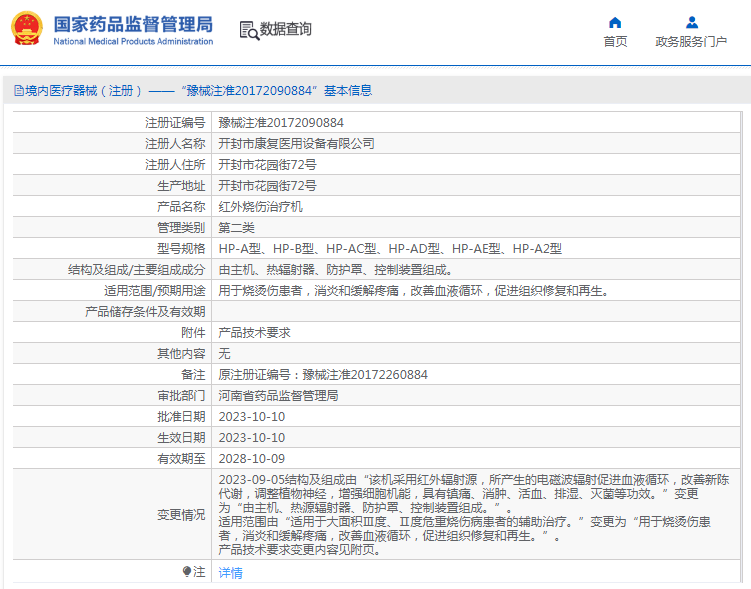Click 由主机、热辐射器、防护罩 structure text
This screenshot has width=751, height=589.
tap(335, 270)
